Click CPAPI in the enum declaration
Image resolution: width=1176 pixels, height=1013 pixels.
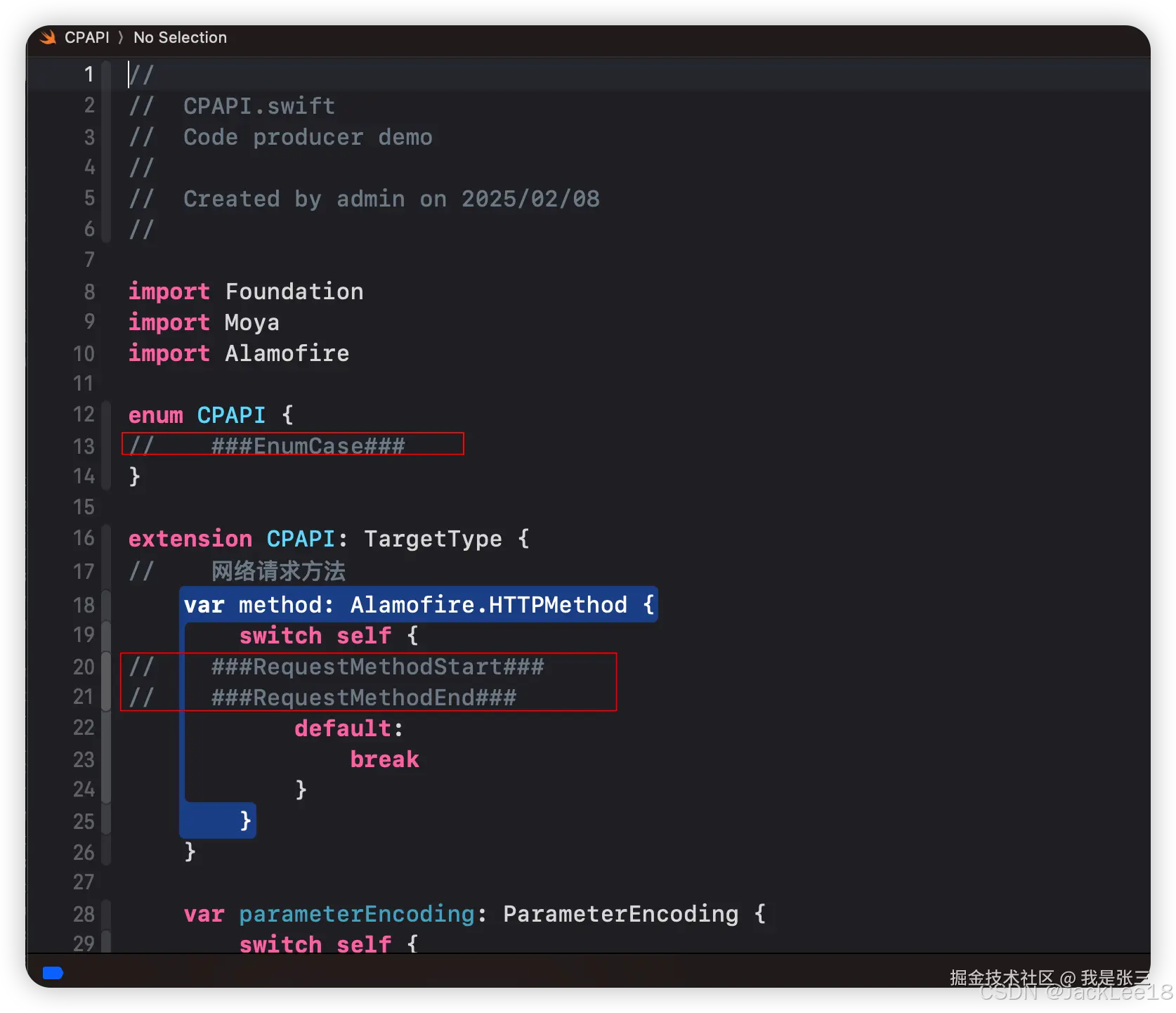point(231,415)
